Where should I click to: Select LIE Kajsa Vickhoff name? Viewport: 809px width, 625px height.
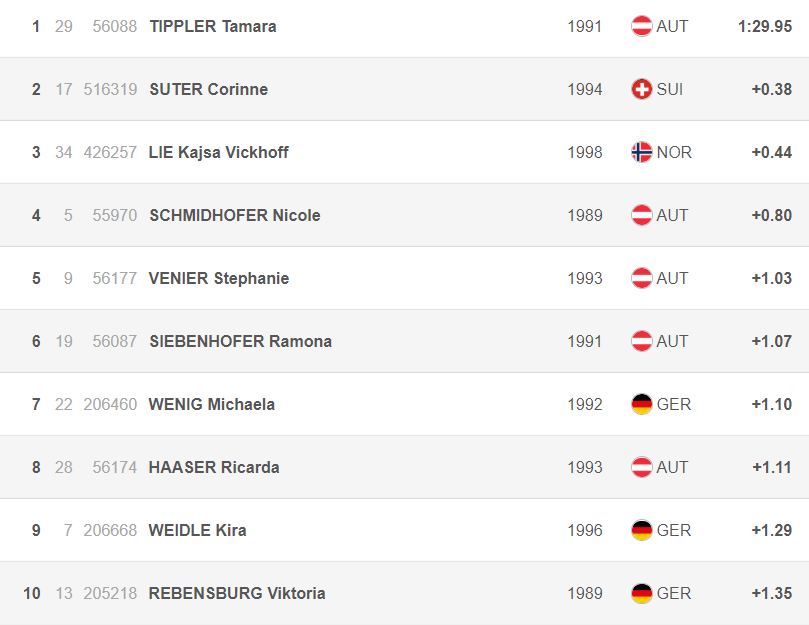218,152
